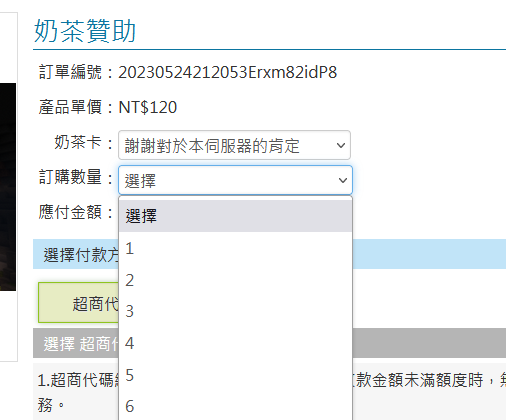Select quantity 1 from the list
The height and width of the screenshot is (420, 506).
pyautogui.click(x=235, y=248)
